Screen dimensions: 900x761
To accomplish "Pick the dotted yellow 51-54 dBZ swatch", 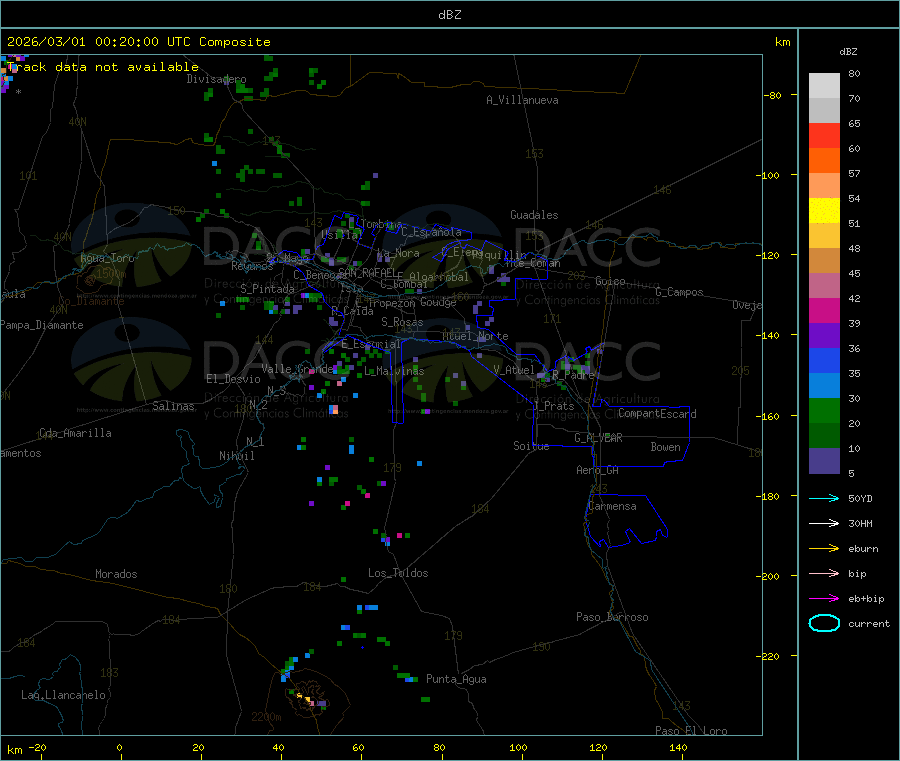I will pos(824,211).
